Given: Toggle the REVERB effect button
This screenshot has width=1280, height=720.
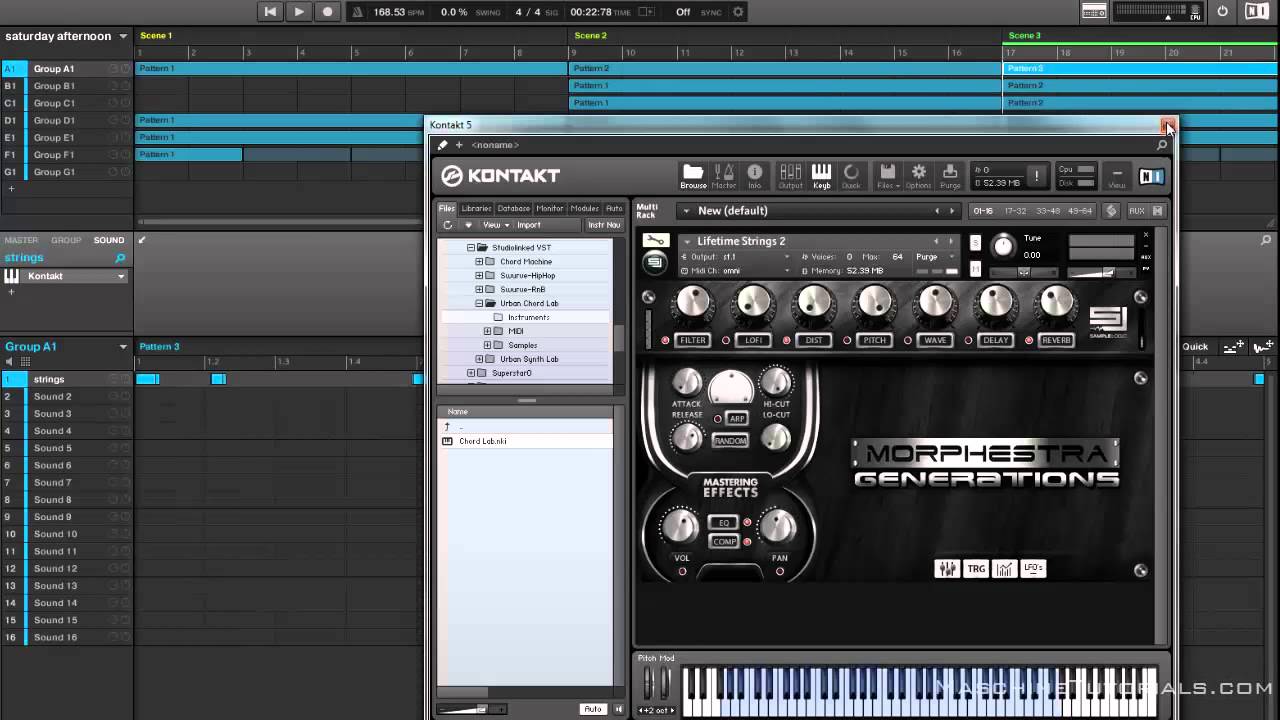Looking at the screenshot, I should pyautogui.click(x=1056, y=340).
